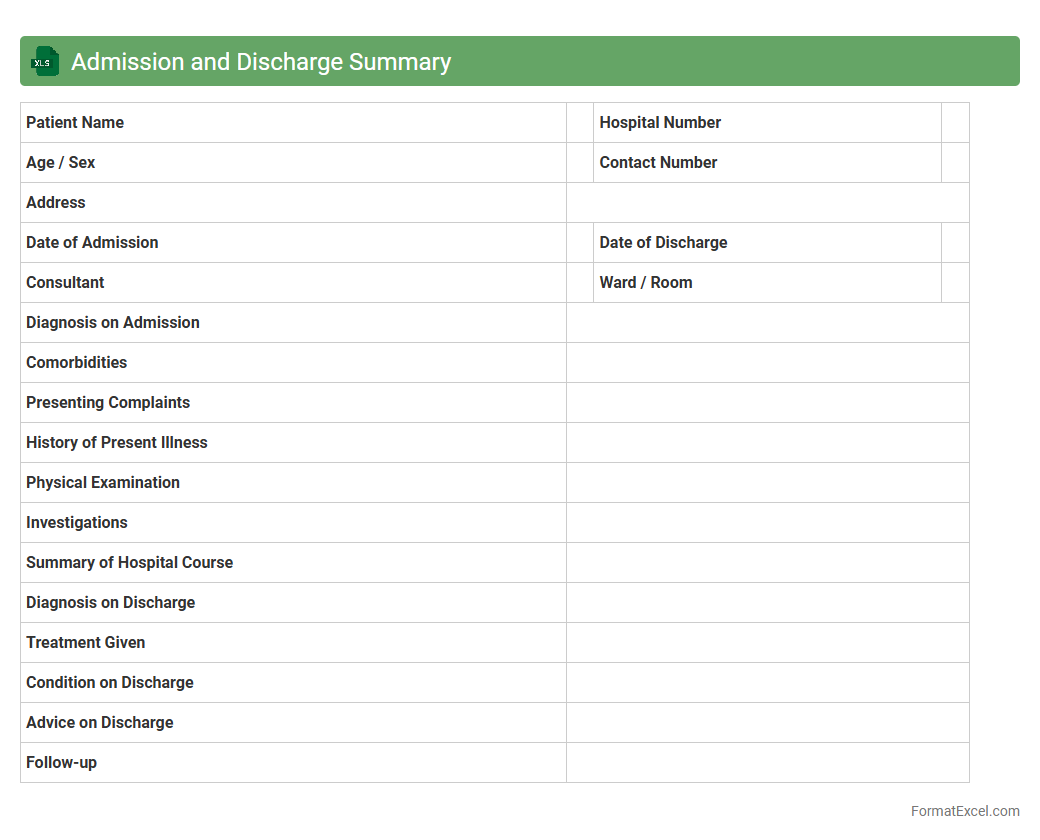
Task: Select the Contact Number cell
Action: [x=766, y=163]
